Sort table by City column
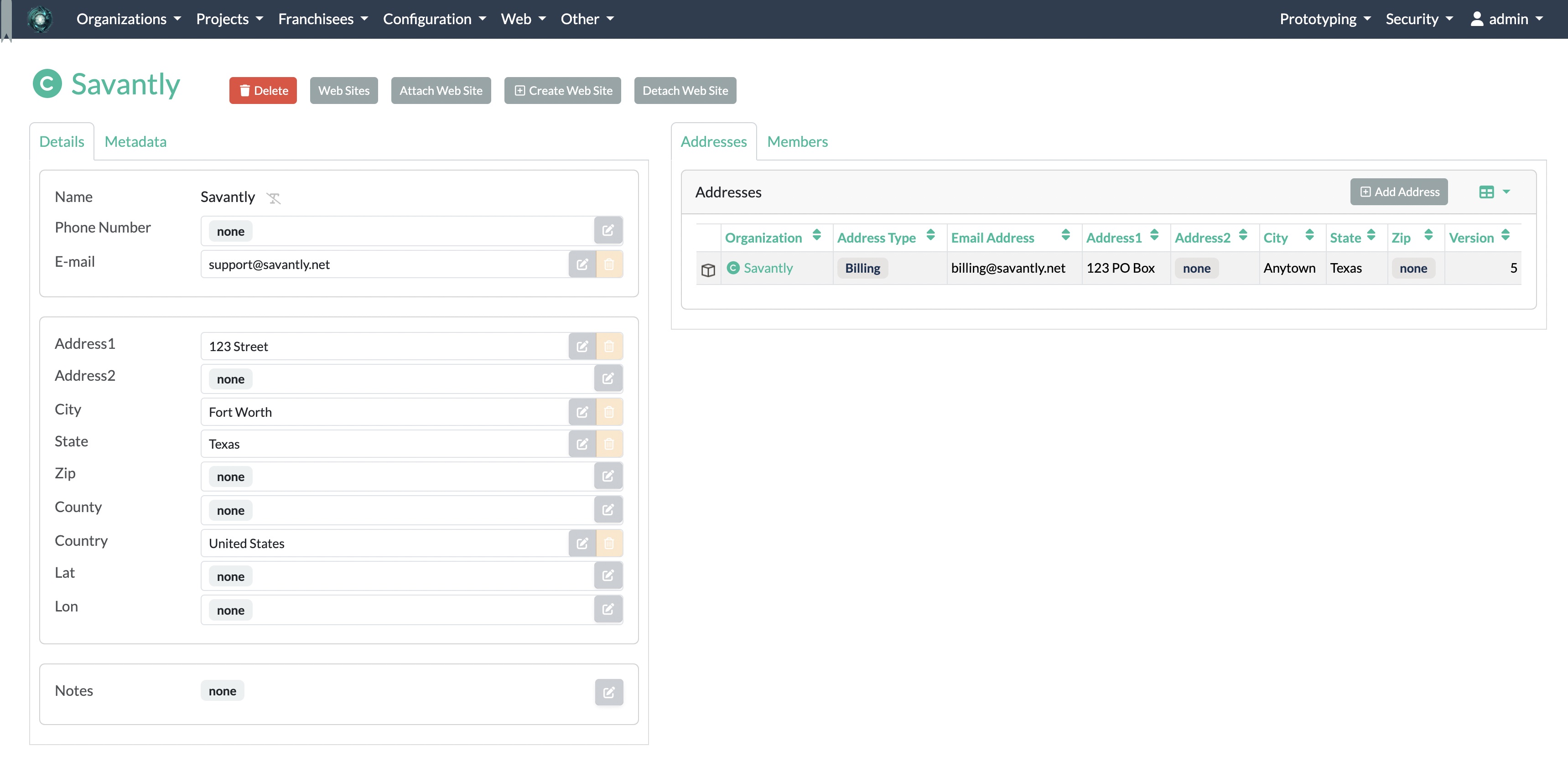 click(1309, 235)
